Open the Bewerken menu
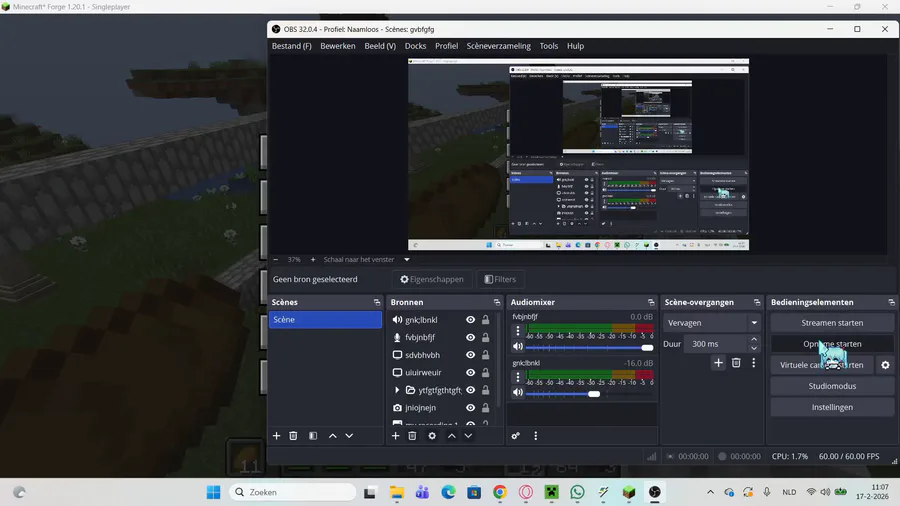The image size is (900, 506). point(338,46)
